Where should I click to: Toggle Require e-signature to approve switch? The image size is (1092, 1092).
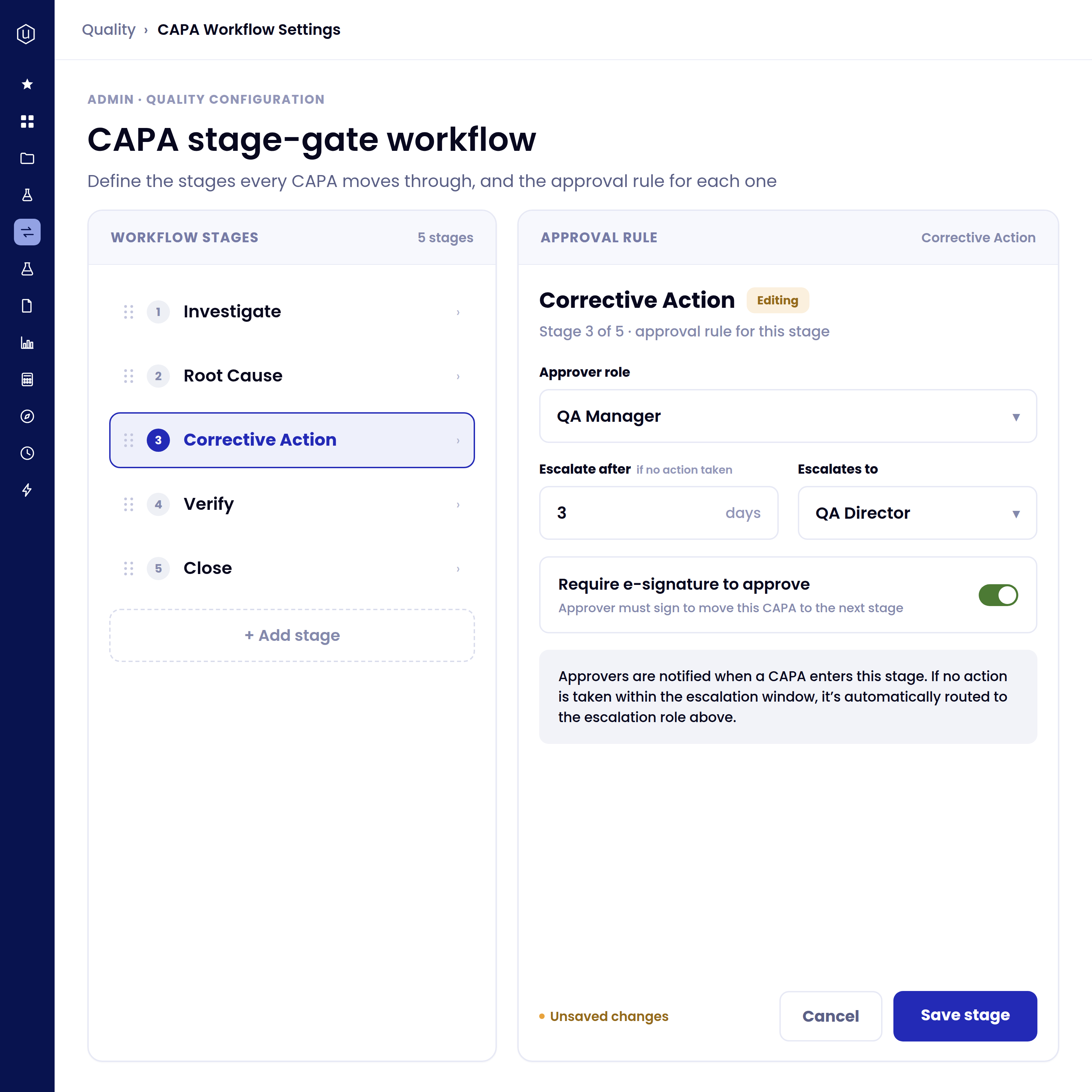point(998,594)
